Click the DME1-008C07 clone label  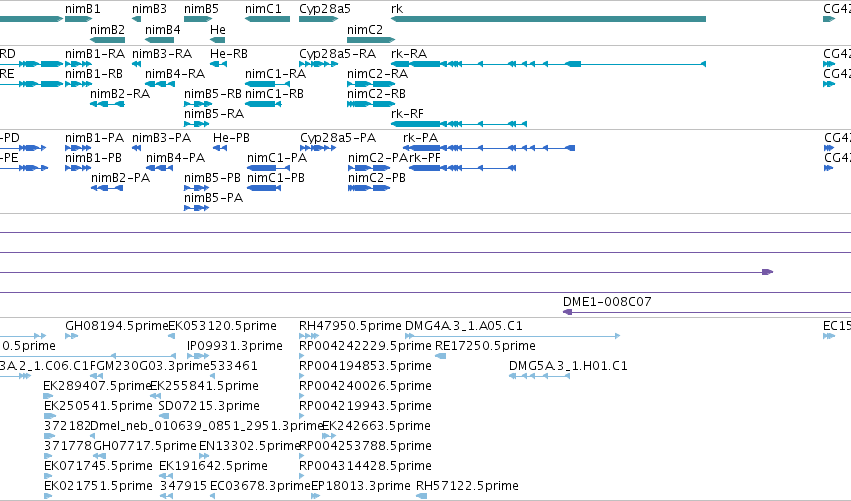(x=607, y=302)
